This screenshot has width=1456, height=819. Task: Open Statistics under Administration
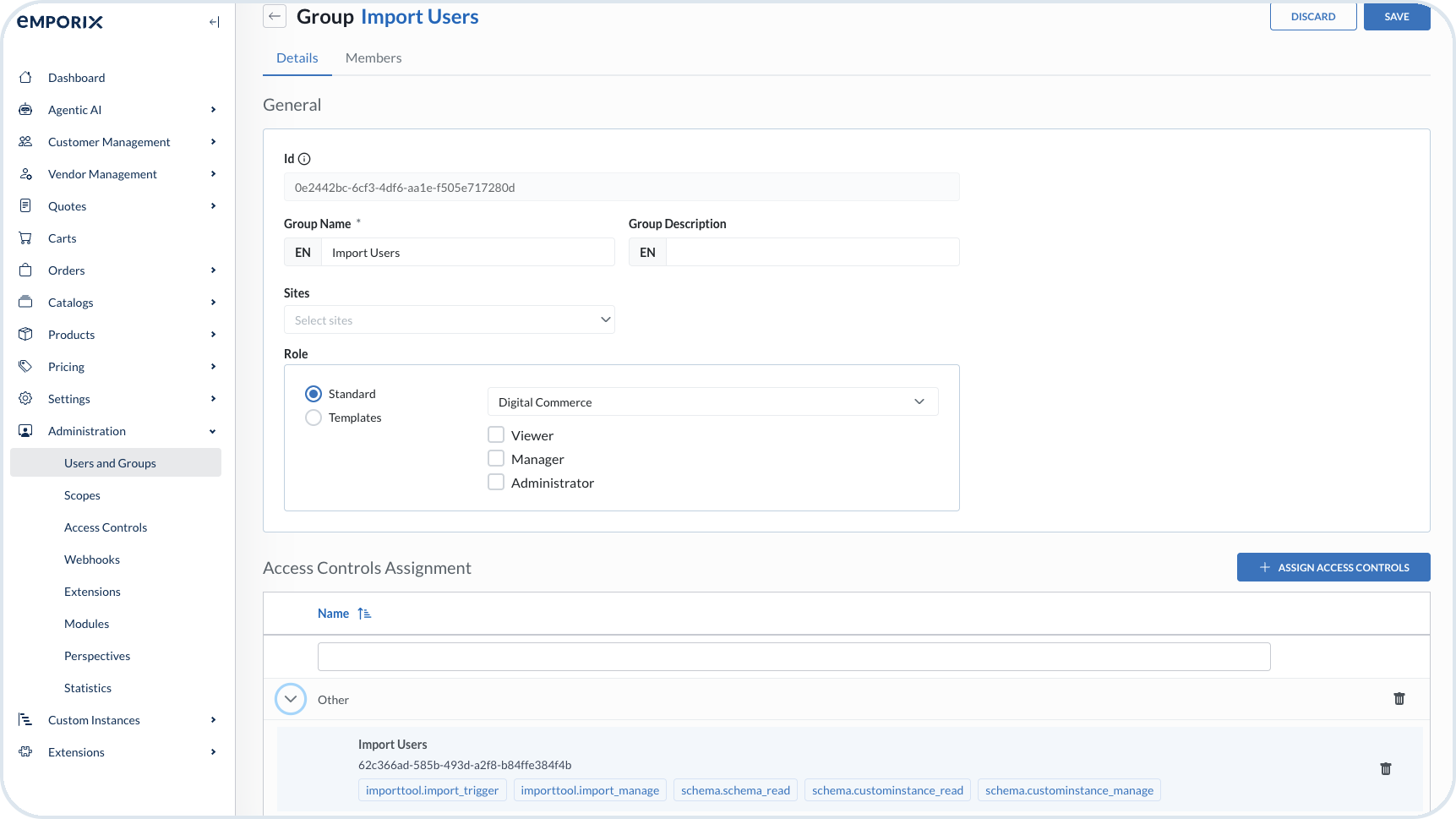88,688
